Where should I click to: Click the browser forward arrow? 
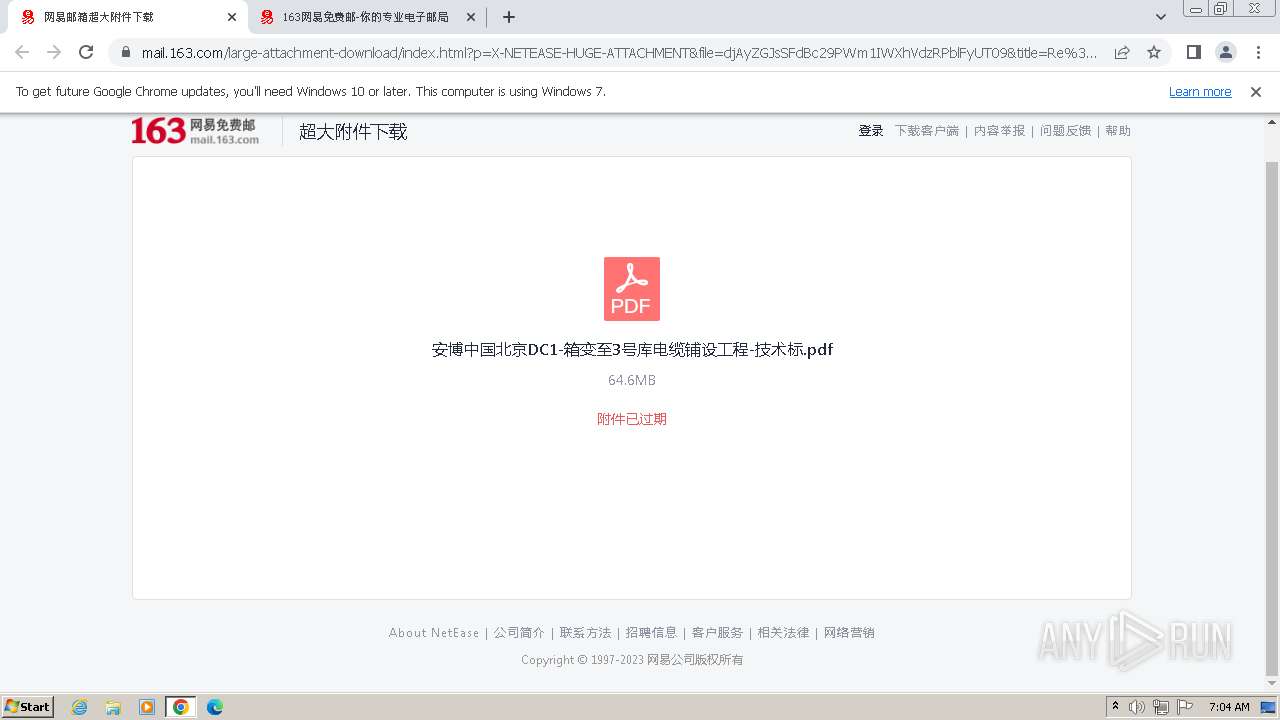pyautogui.click(x=54, y=52)
